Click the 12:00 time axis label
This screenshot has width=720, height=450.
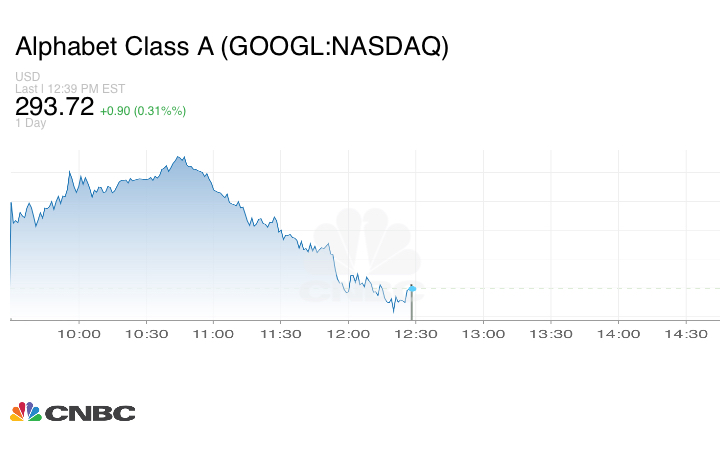click(x=349, y=334)
